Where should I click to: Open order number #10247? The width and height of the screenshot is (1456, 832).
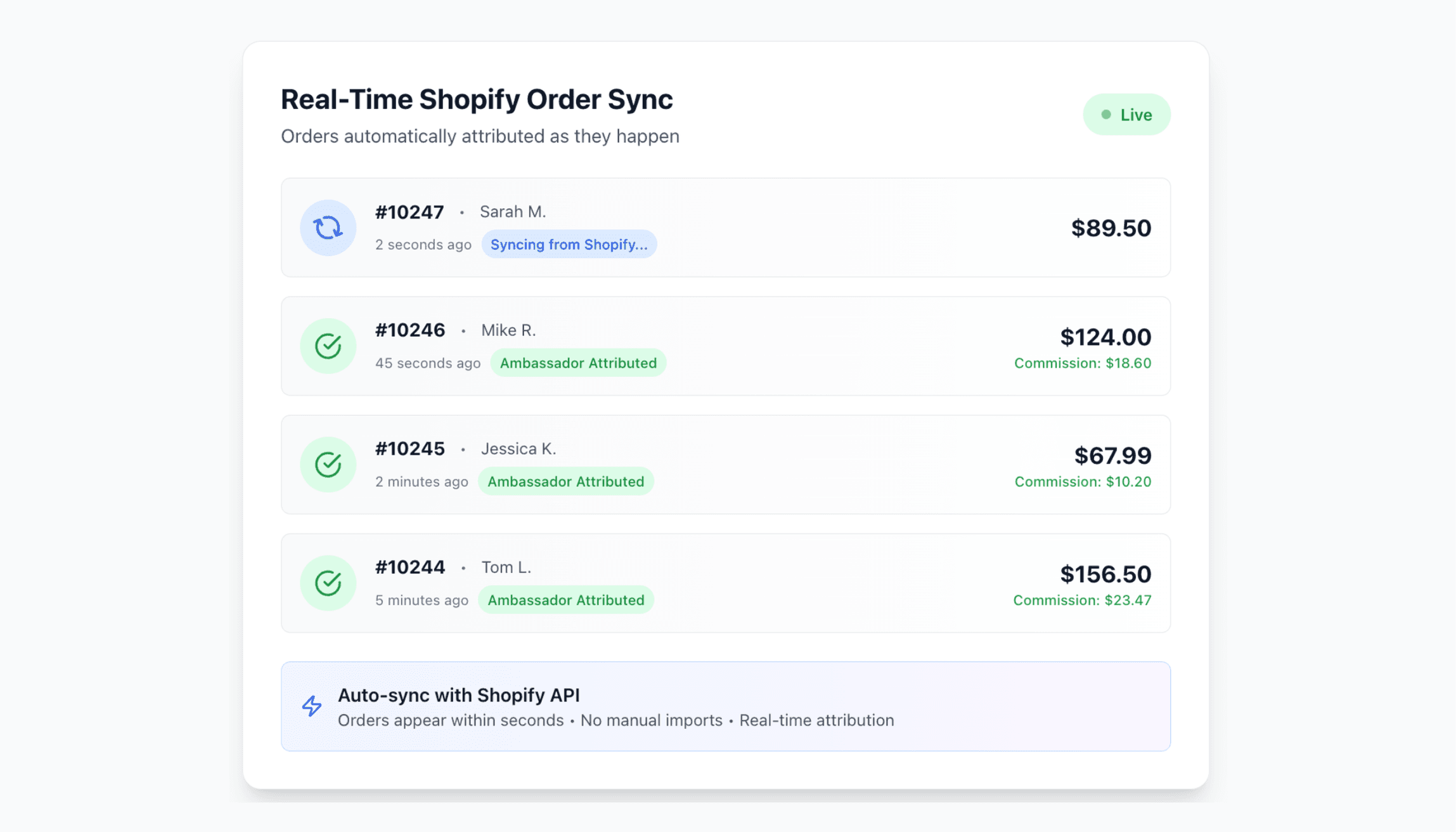pyautogui.click(x=409, y=212)
